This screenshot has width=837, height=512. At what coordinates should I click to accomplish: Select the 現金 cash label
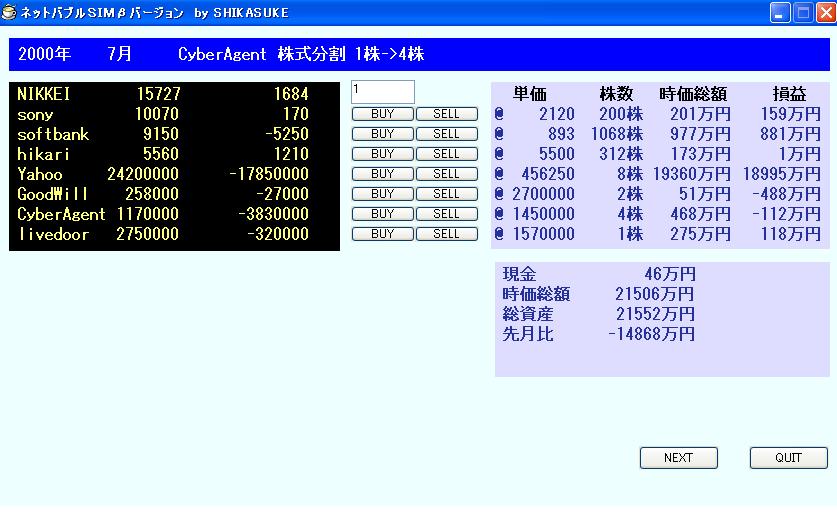click(519, 274)
